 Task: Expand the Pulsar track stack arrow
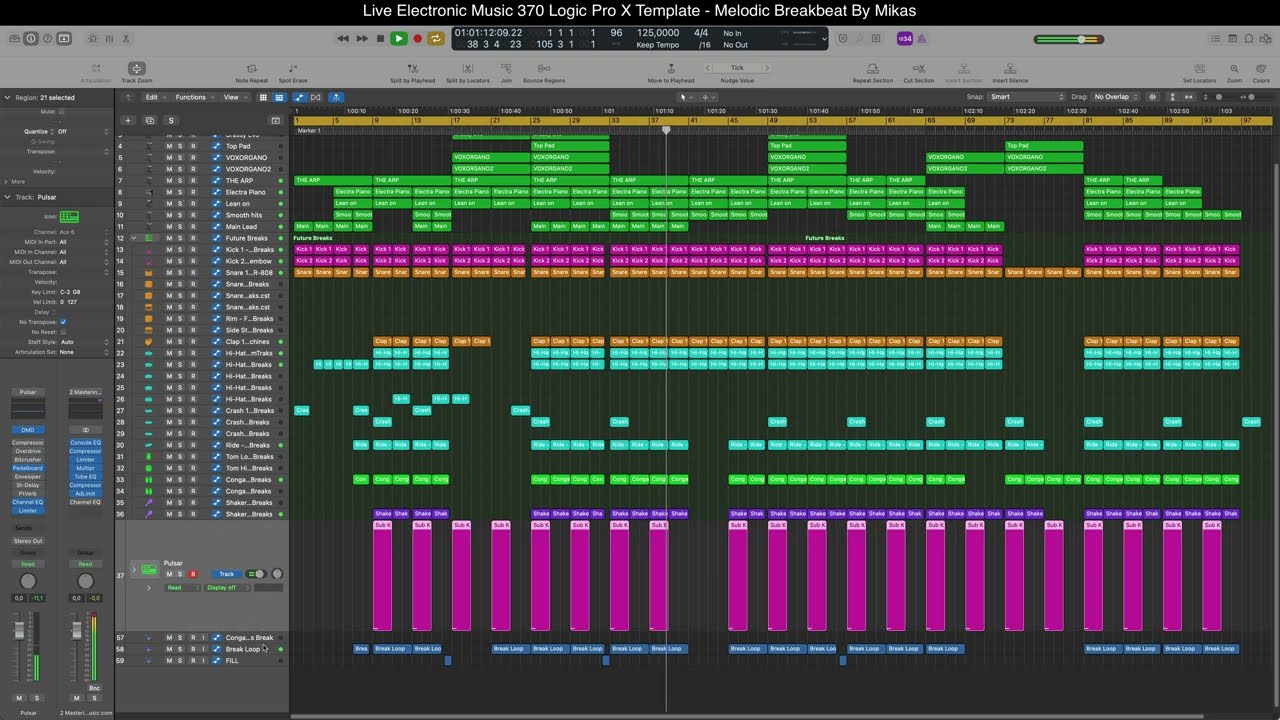point(134,570)
